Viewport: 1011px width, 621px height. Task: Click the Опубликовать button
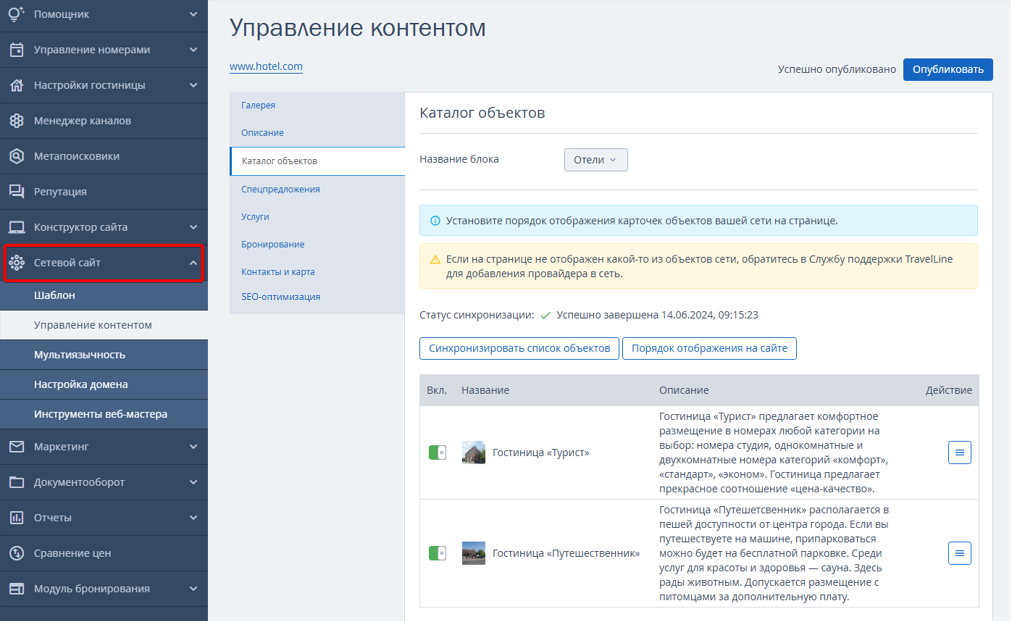pyautogui.click(x=948, y=70)
